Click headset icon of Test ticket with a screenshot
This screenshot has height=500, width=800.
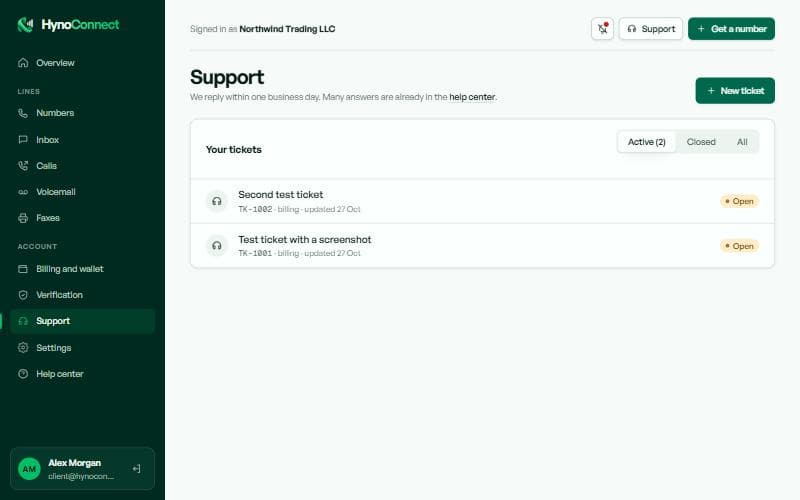(x=217, y=245)
